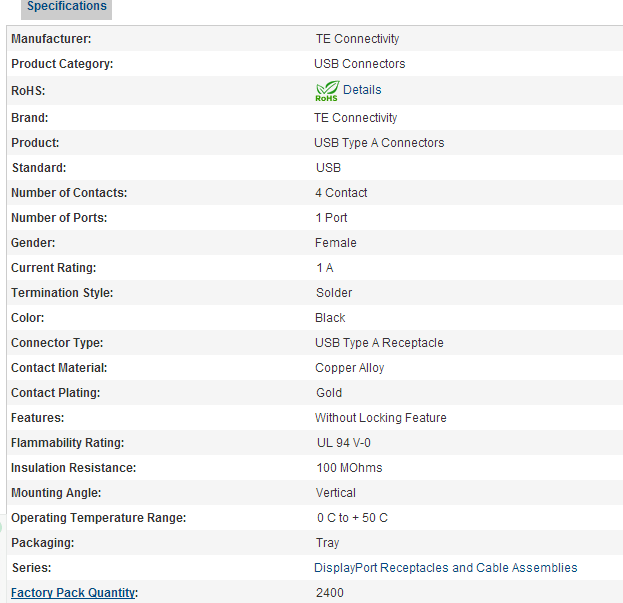Click the Connector Type: label
Screen dimensions: 623x603
pos(57,343)
